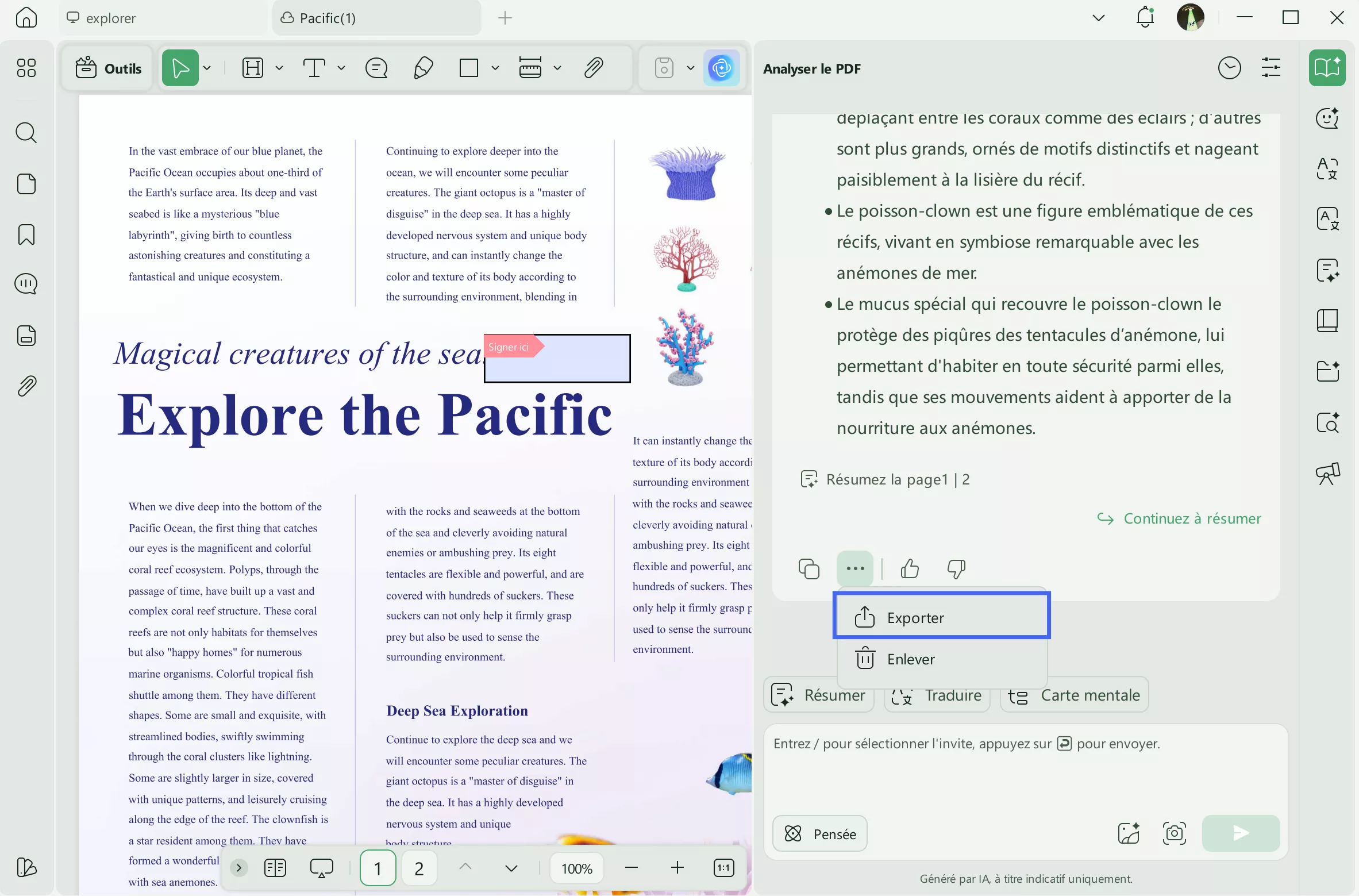Open the comment annotation tool

pyautogui.click(x=376, y=68)
